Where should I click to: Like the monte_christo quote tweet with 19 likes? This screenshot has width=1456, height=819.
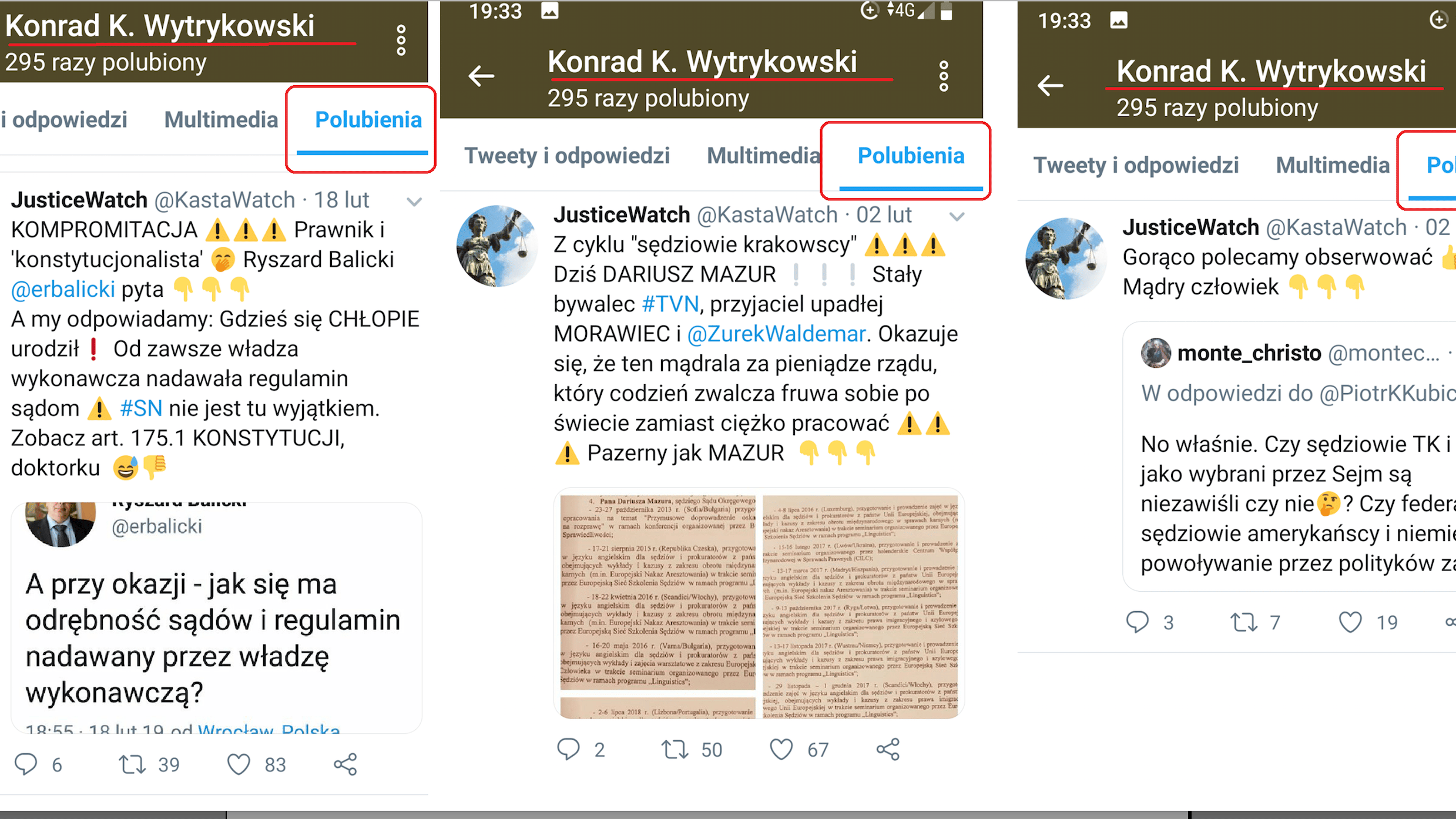tap(1350, 622)
